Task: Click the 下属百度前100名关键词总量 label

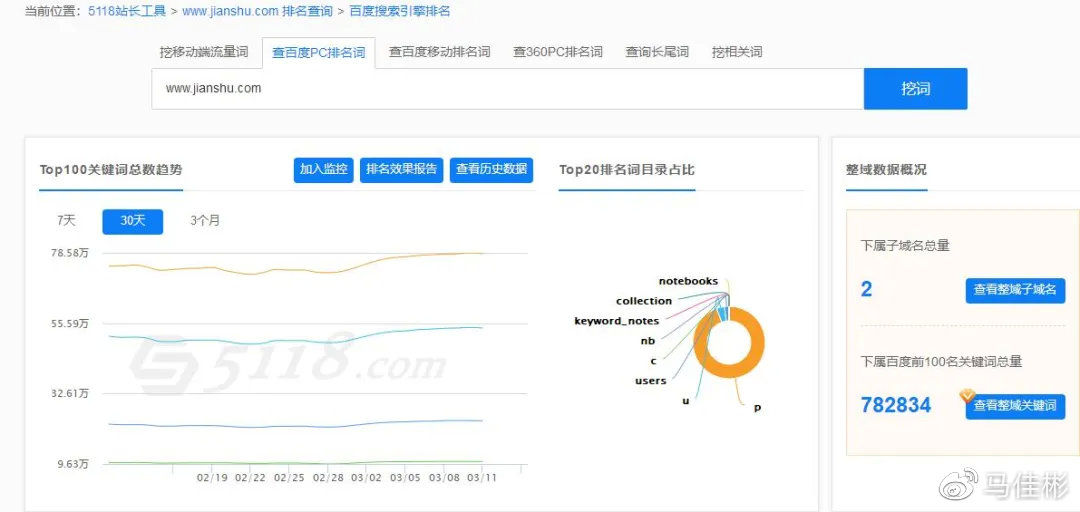Action: point(941,361)
